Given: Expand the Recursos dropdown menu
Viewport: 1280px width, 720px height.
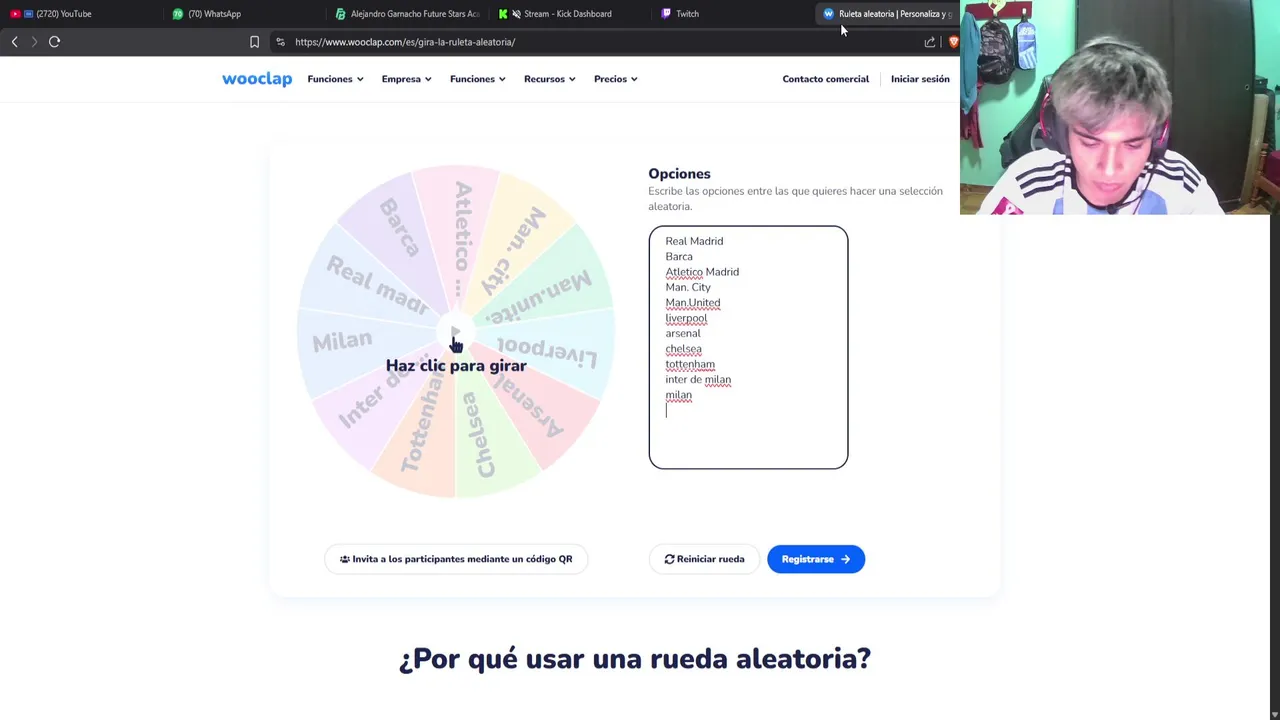Looking at the screenshot, I should point(549,79).
